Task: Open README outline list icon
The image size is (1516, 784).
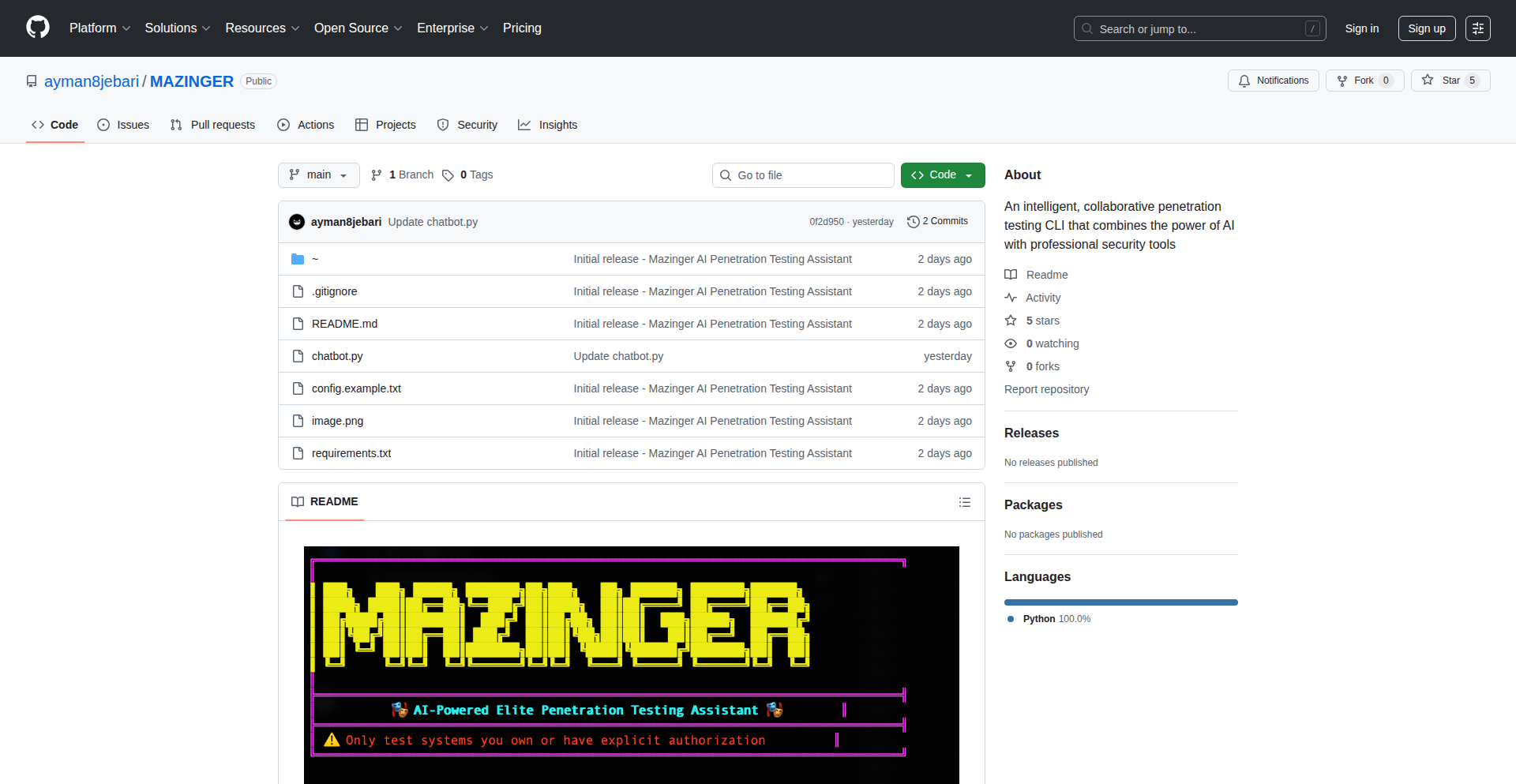Action: [964, 502]
